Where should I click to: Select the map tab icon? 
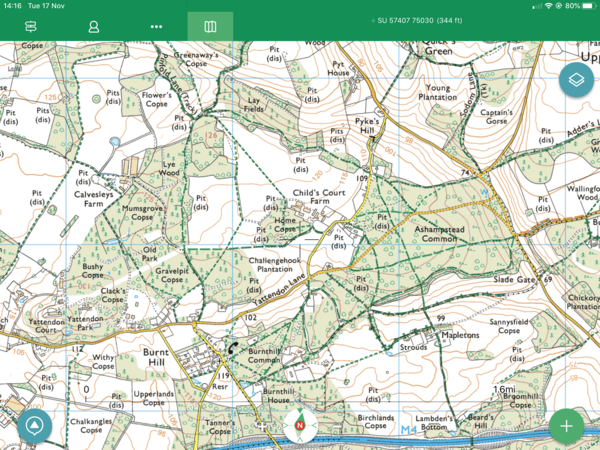point(210,26)
